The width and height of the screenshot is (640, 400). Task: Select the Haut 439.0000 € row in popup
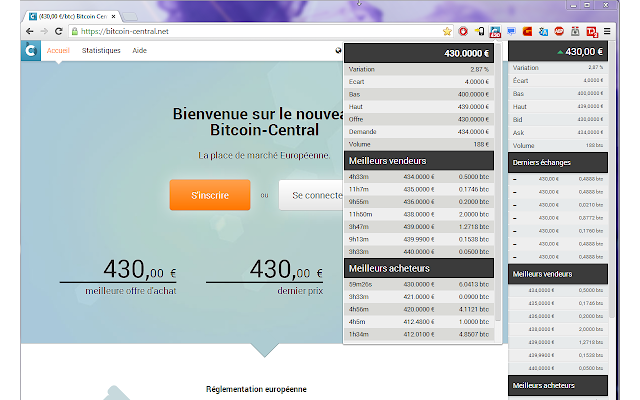point(419,107)
